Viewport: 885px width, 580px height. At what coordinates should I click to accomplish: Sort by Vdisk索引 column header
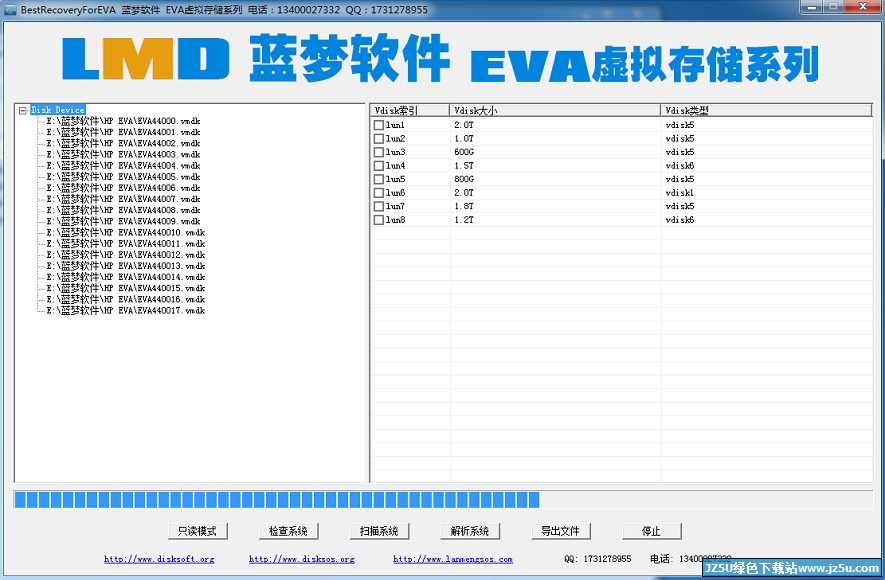point(410,111)
